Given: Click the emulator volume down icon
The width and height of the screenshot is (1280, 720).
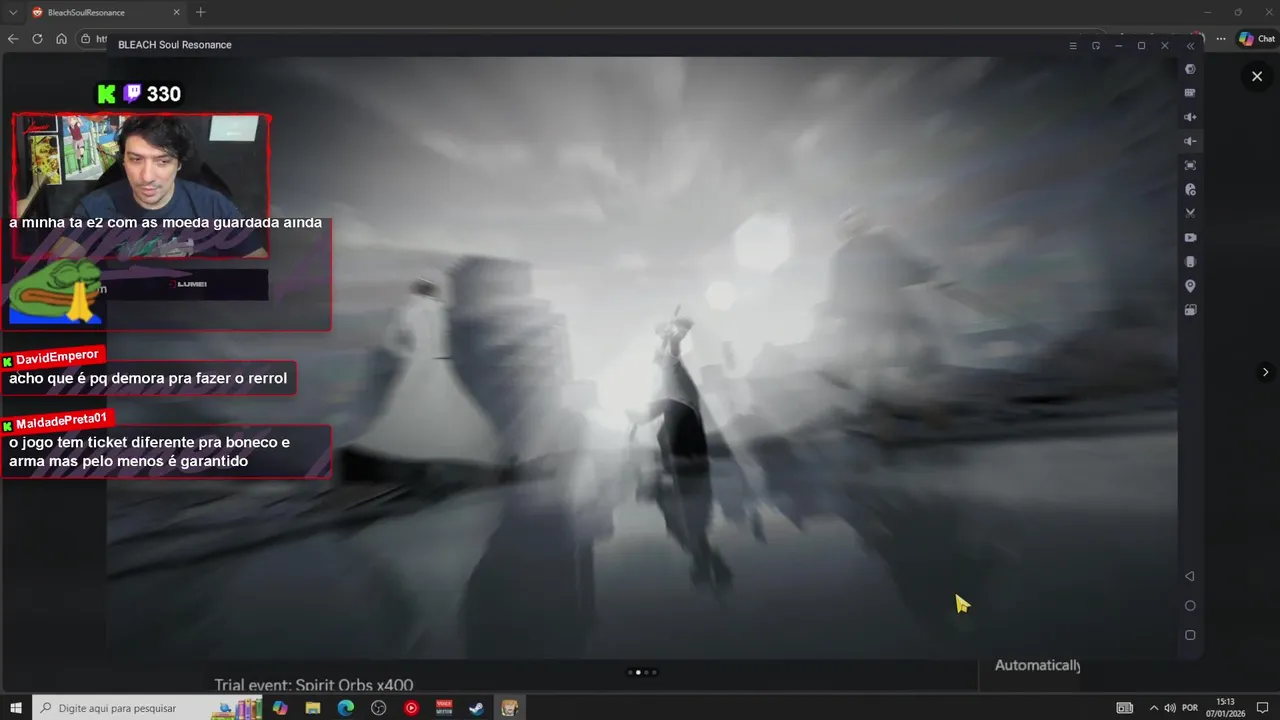Looking at the screenshot, I should [1190, 141].
